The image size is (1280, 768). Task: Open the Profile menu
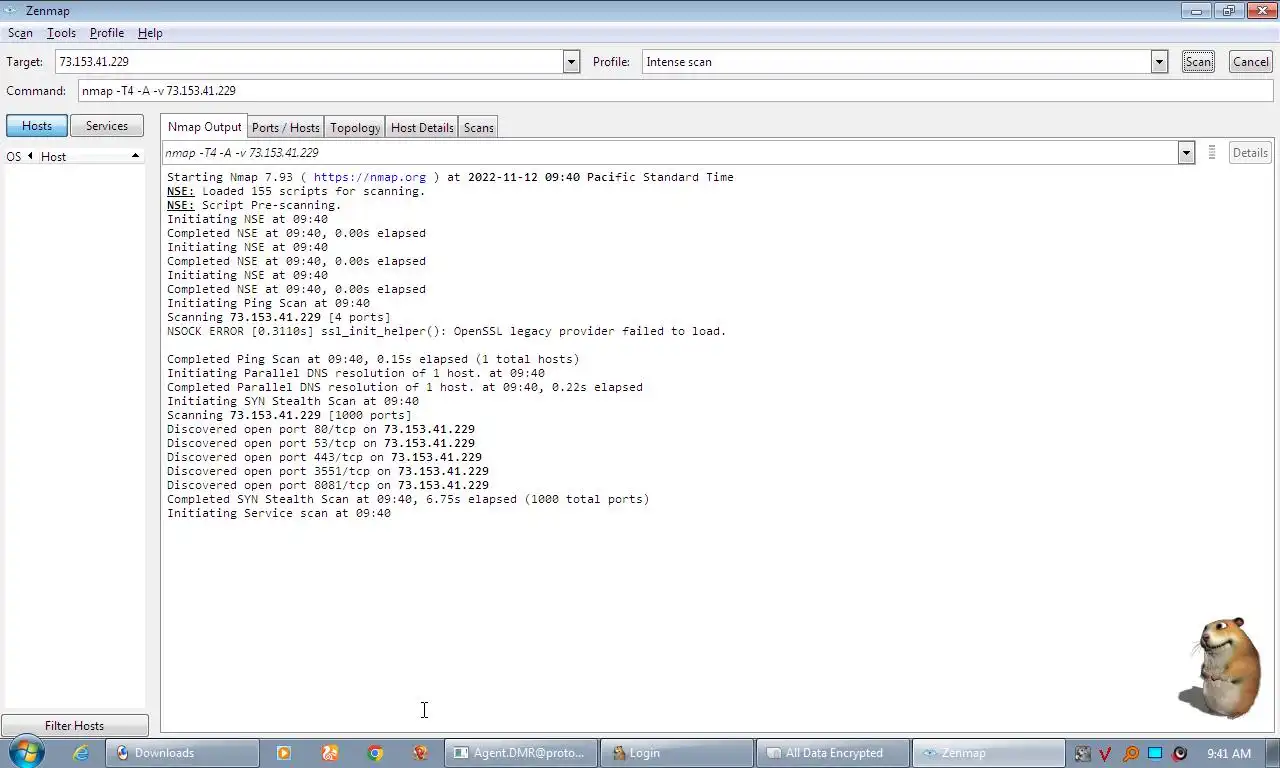(x=107, y=33)
